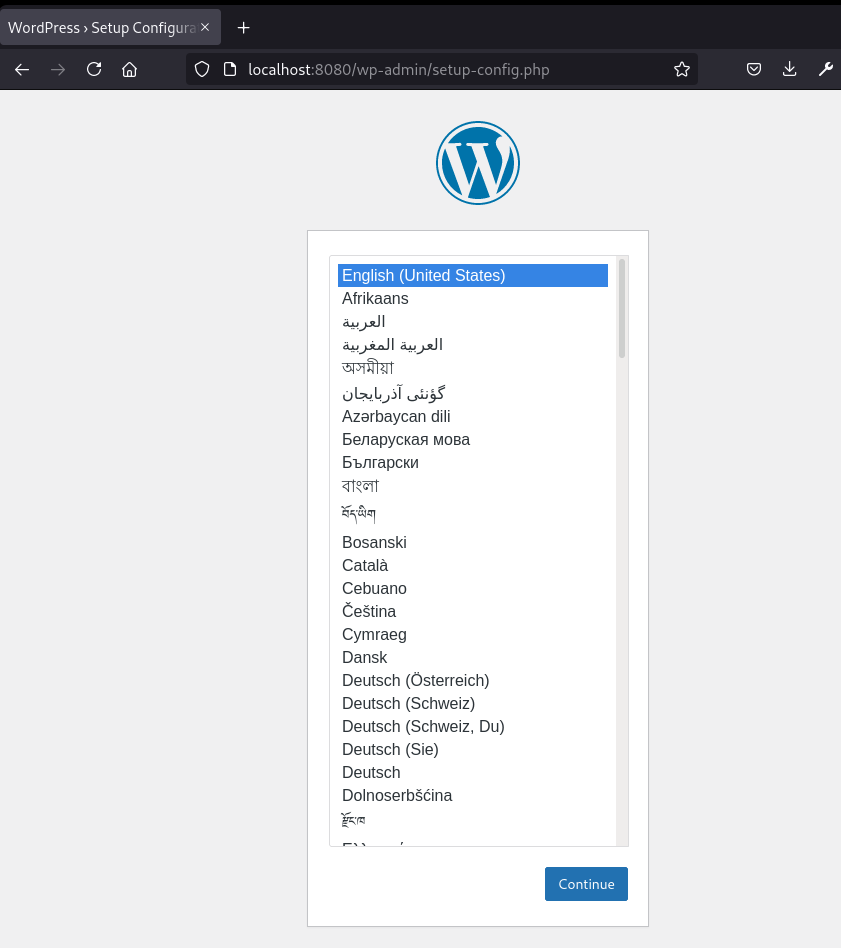The width and height of the screenshot is (841, 948).
Task: Choose العربية language option
Action: [x=473, y=321]
